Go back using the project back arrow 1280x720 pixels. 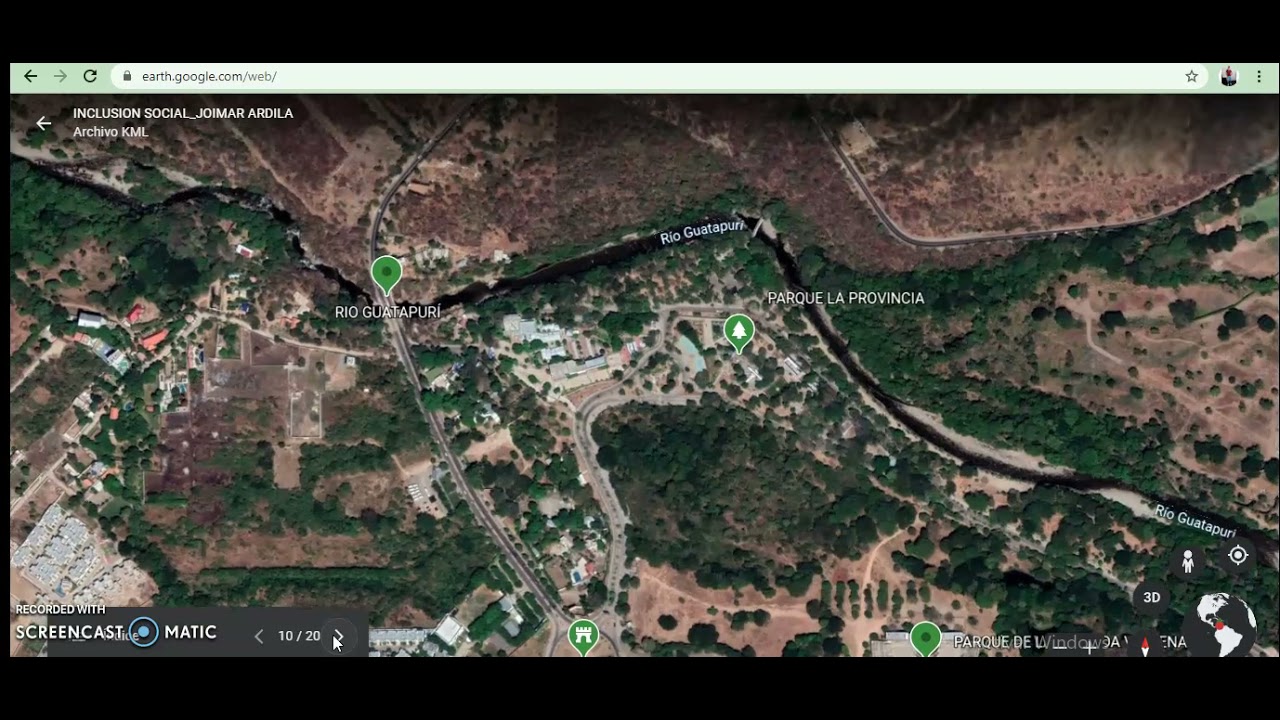click(43, 123)
